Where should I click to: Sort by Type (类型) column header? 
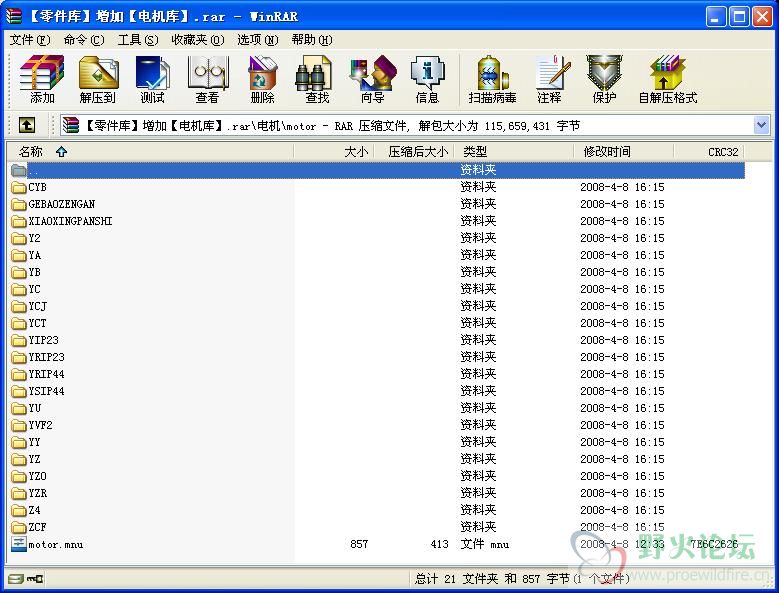[x=514, y=151]
